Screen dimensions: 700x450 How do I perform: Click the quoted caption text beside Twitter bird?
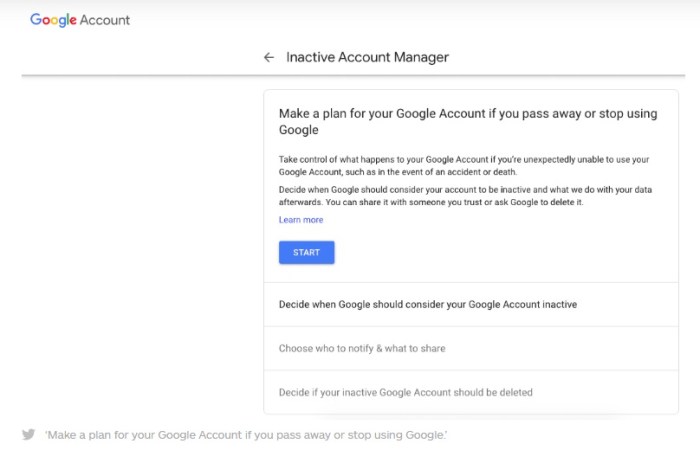click(x=246, y=435)
